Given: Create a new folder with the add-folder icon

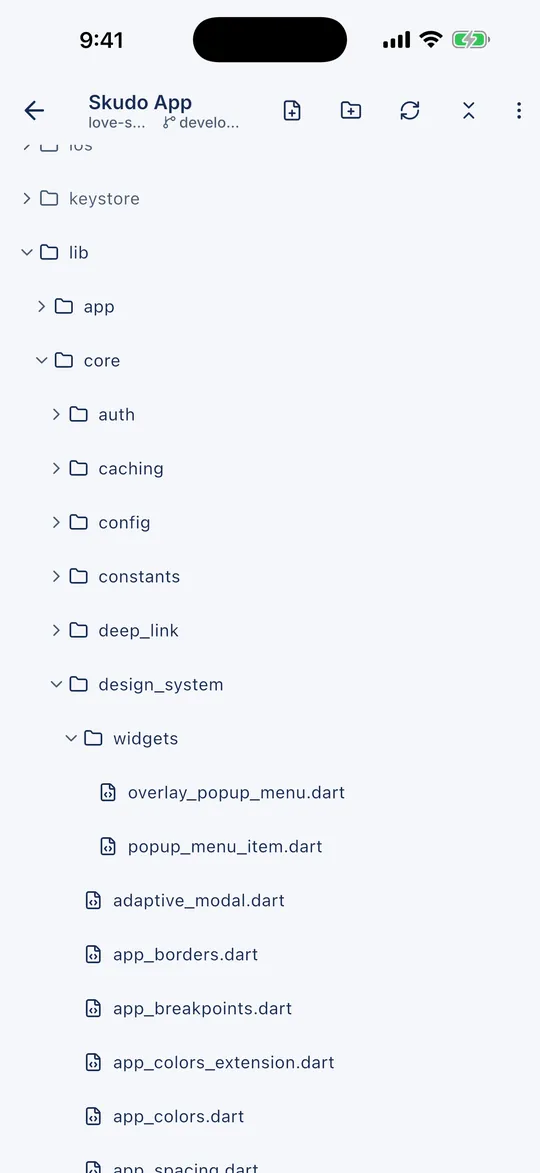Looking at the screenshot, I should pos(351,111).
